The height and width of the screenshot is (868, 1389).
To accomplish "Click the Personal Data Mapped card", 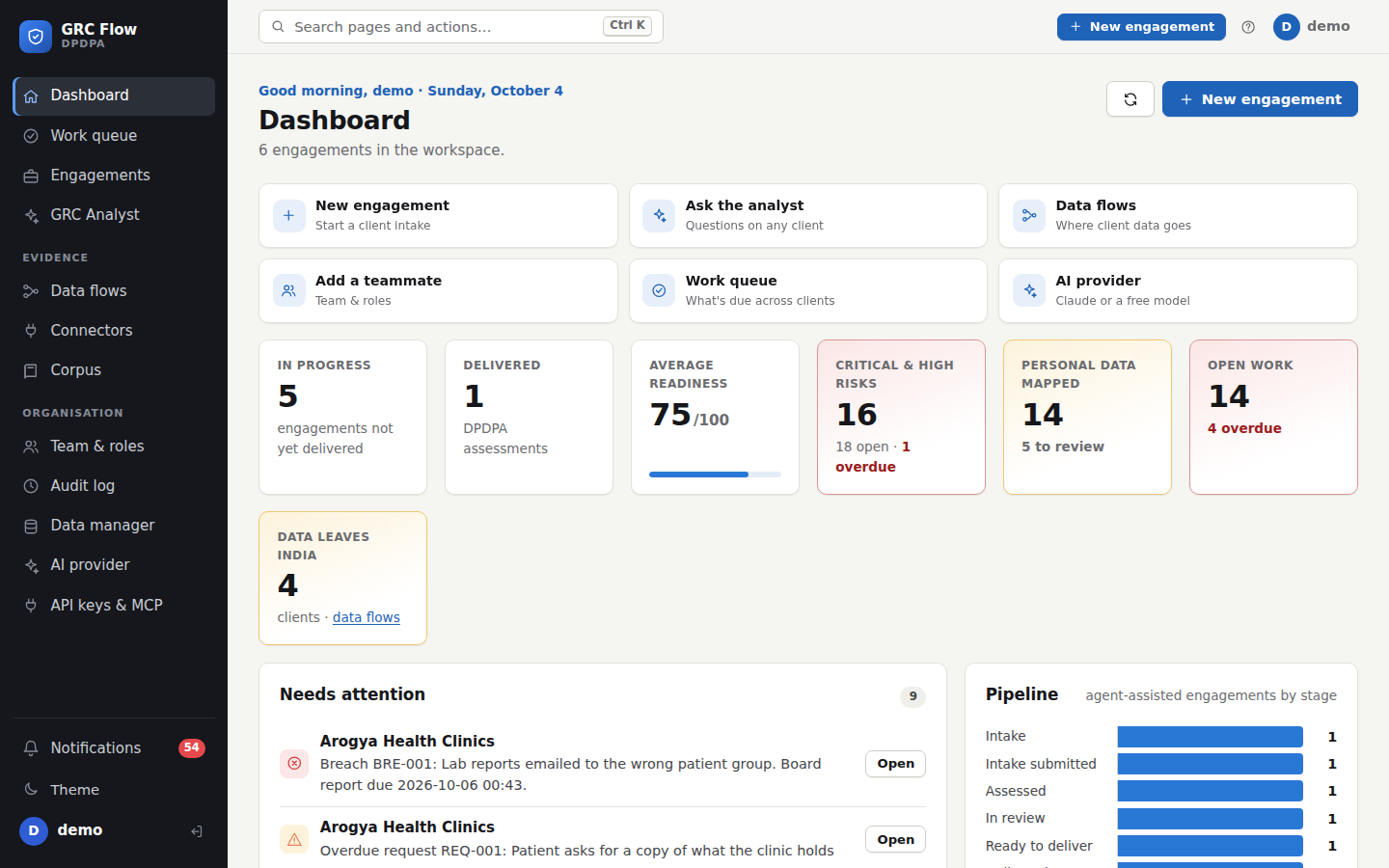I will point(1087,417).
